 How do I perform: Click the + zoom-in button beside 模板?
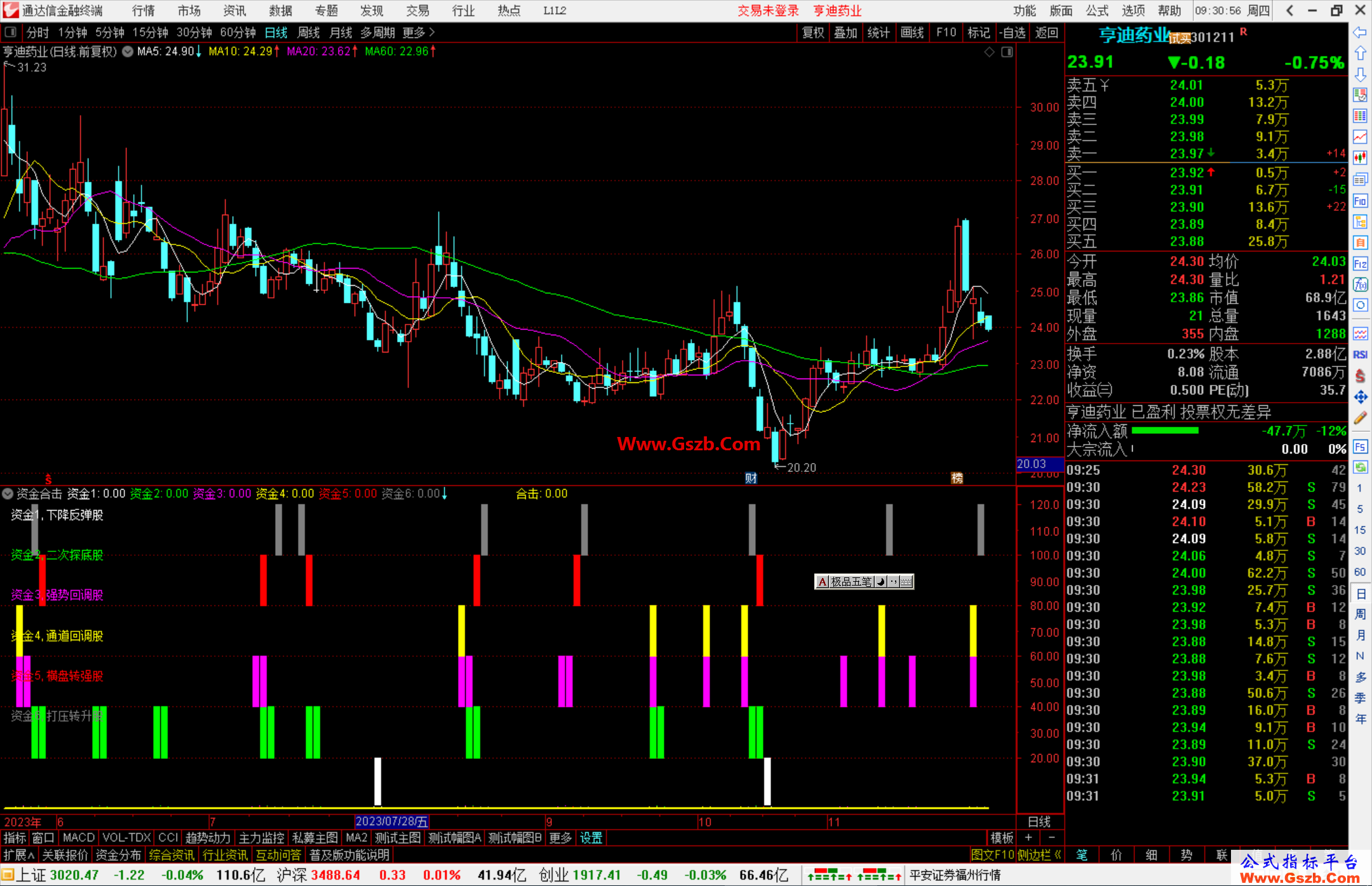click(x=1028, y=838)
